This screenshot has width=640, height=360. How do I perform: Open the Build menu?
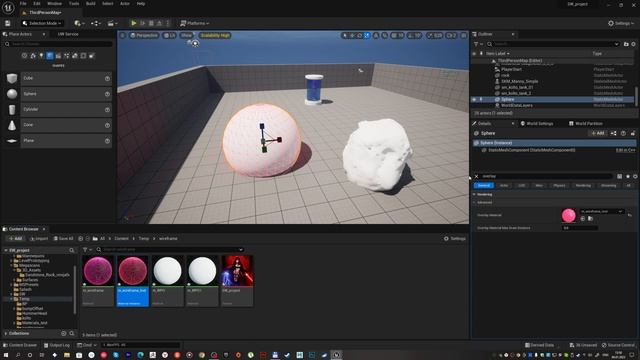pos(91,4)
